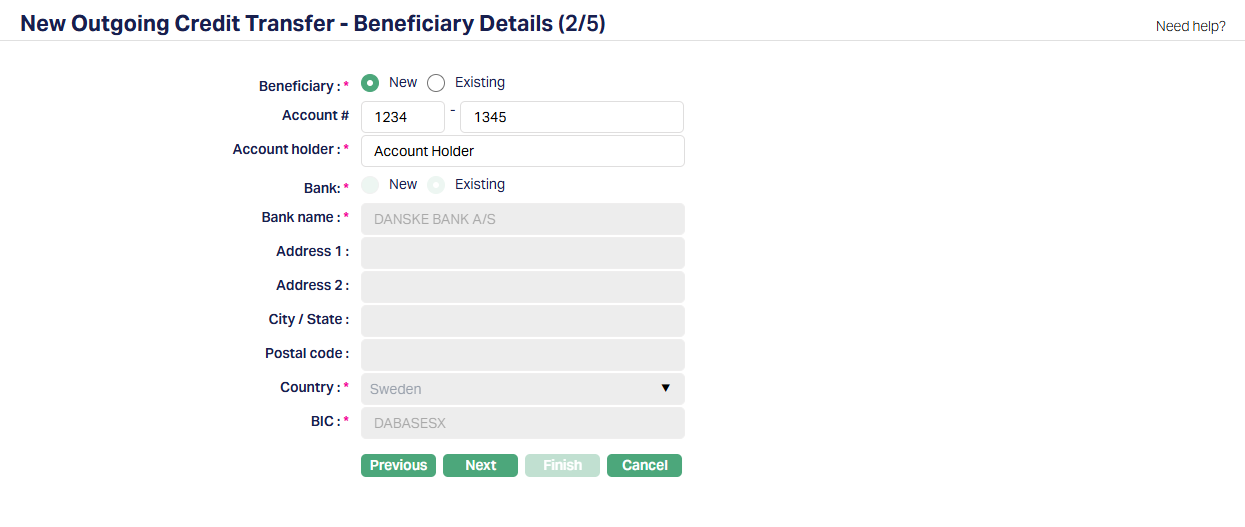Screen dimensions: 1245x527
Task: Select the Postal code field
Action: coord(522,355)
